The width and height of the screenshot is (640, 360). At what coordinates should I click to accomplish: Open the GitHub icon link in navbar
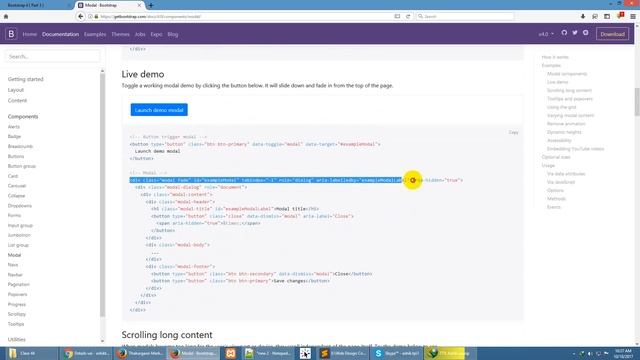564,33
